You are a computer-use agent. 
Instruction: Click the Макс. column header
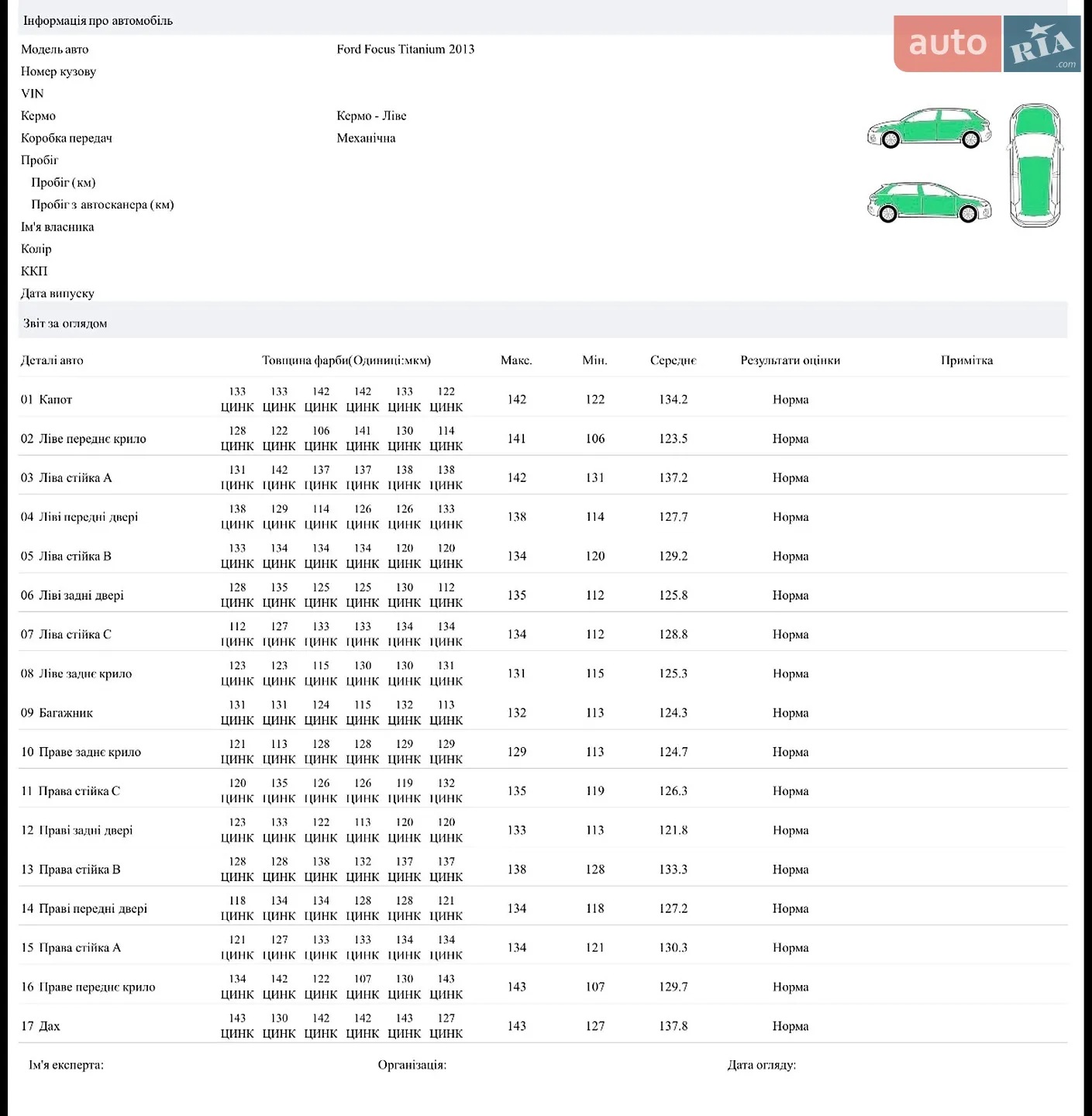click(x=516, y=360)
